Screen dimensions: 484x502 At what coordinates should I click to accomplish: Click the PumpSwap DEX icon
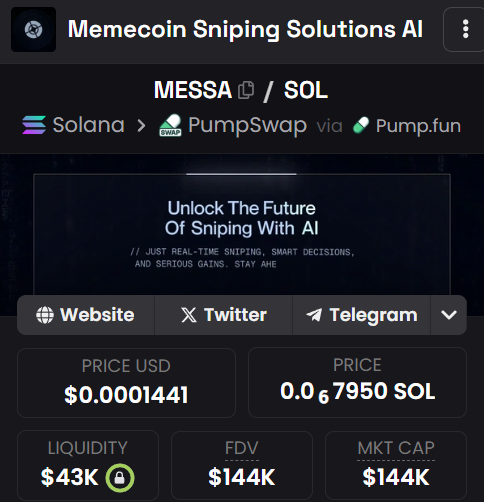pyautogui.click(x=170, y=126)
